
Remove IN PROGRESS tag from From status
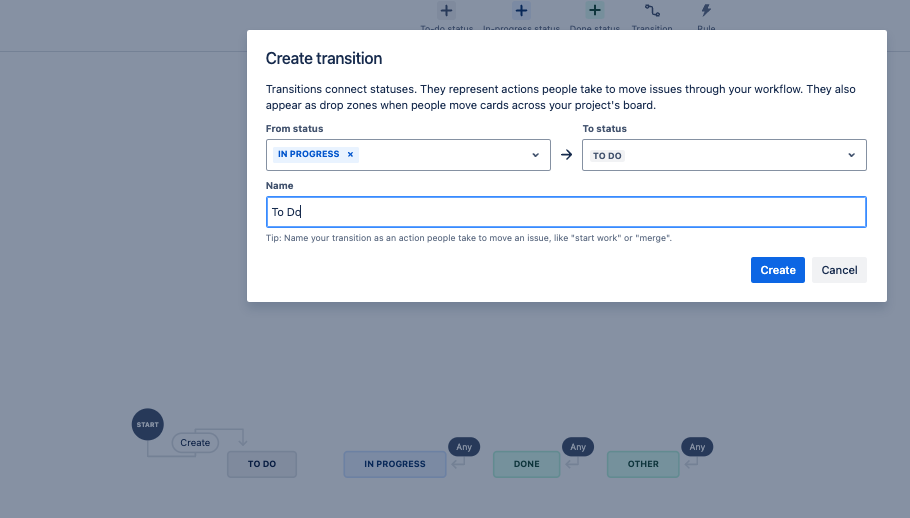(351, 154)
